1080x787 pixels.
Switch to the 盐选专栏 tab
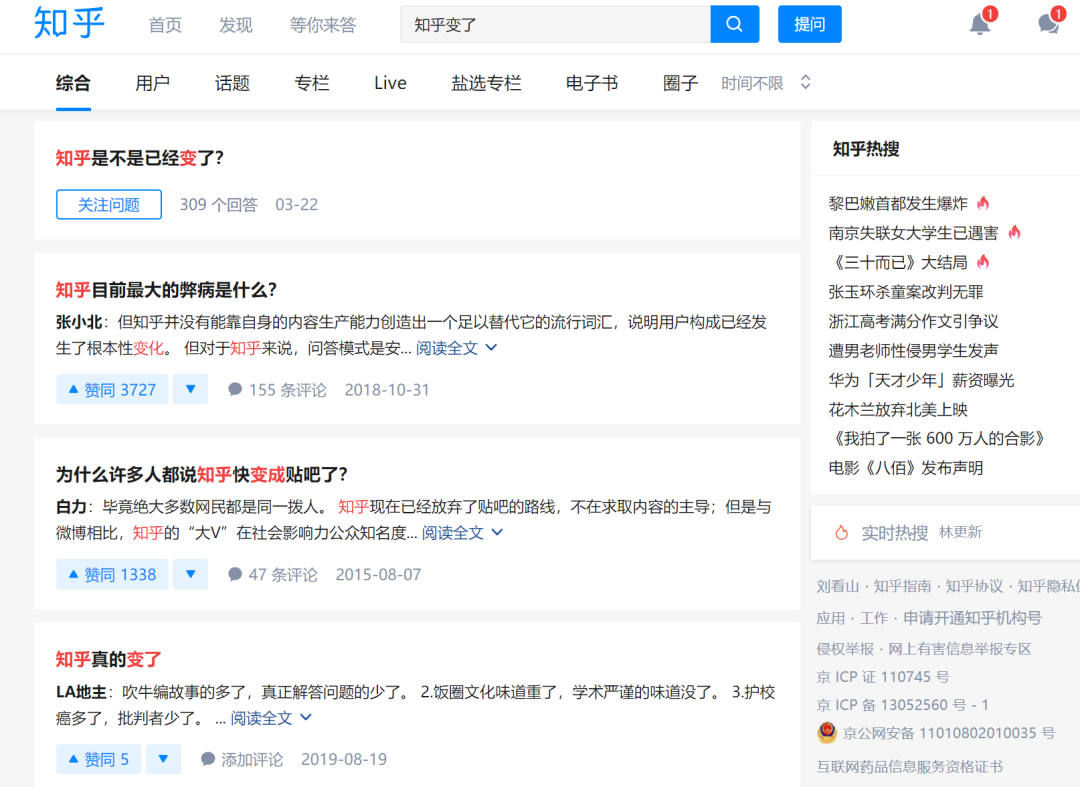[x=486, y=83]
